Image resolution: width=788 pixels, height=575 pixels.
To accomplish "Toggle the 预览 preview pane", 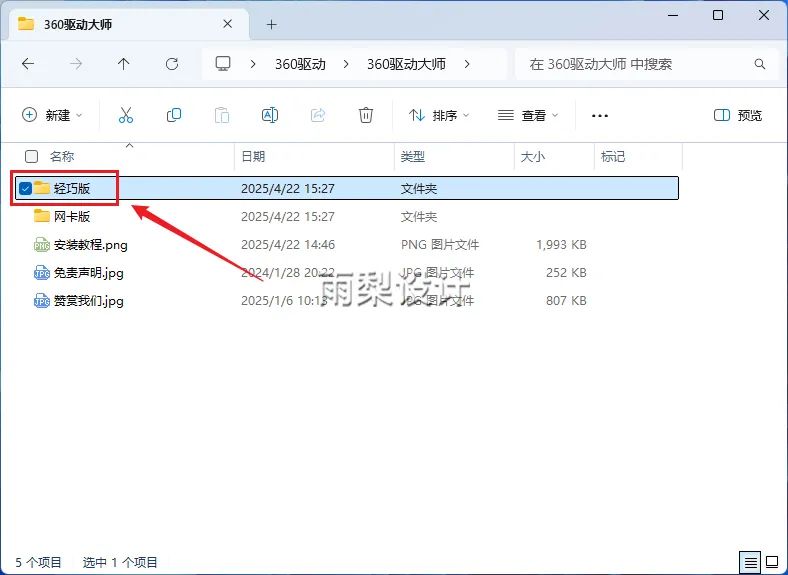I will [x=738, y=116].
